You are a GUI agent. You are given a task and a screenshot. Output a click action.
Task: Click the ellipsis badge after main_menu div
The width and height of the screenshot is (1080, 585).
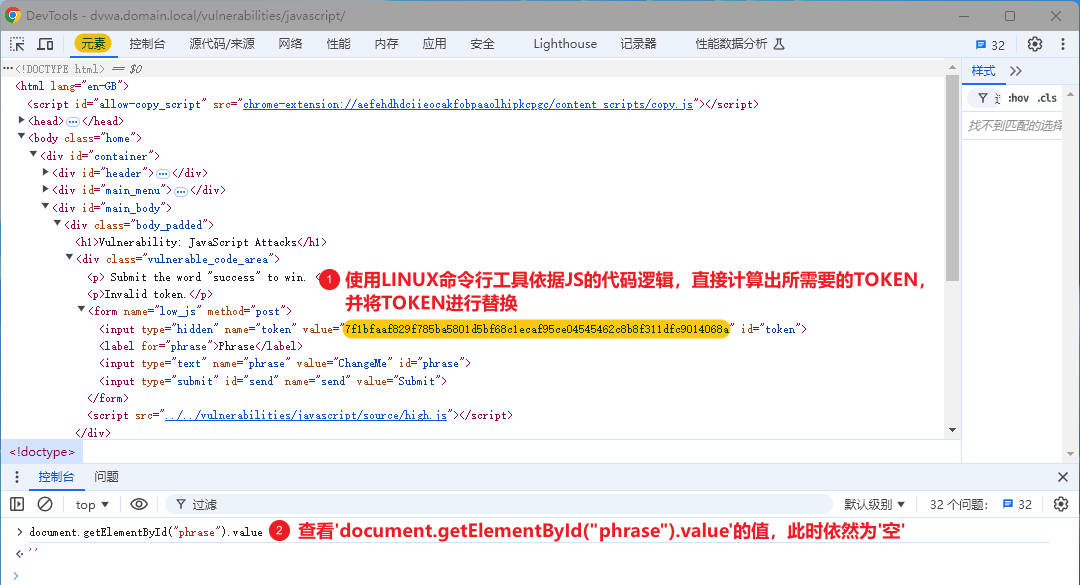[x=180, y=191]
